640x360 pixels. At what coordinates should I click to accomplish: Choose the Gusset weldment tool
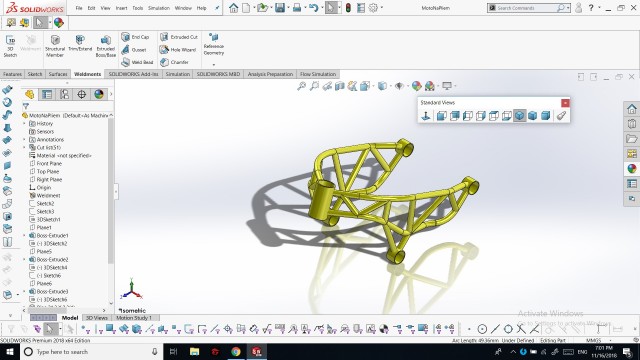click(x=134, y=49)
